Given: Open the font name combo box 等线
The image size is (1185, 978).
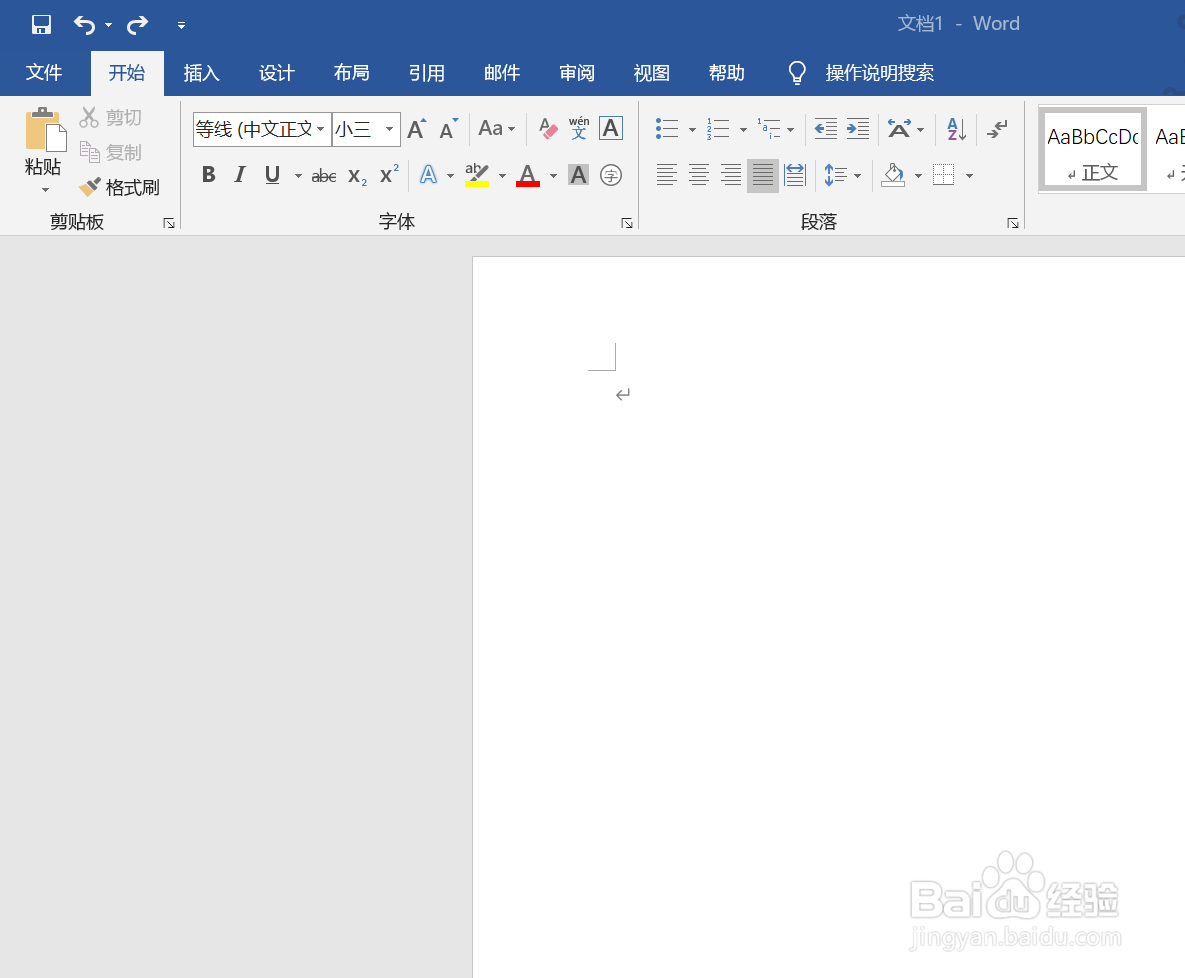Looking at the screenshot, I should (261, 129).
